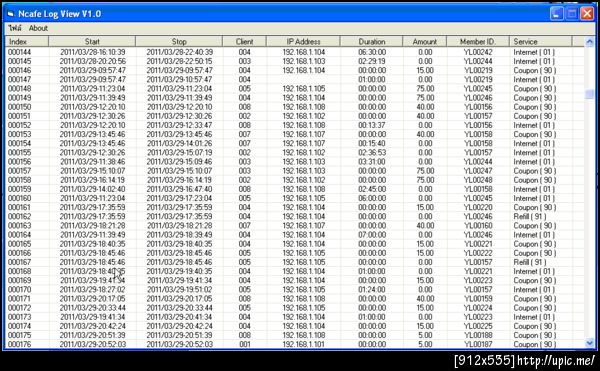
Task: Sort by the Stop column header
Action: [179, 41]
